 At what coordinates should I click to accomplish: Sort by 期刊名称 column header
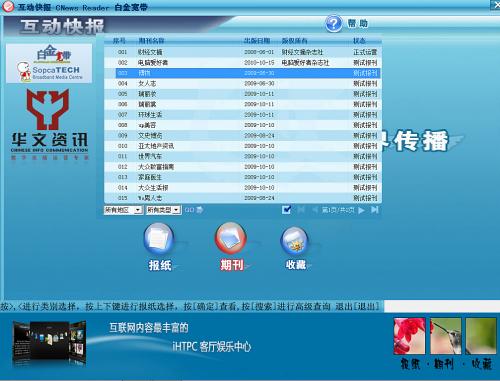[151, 41]
